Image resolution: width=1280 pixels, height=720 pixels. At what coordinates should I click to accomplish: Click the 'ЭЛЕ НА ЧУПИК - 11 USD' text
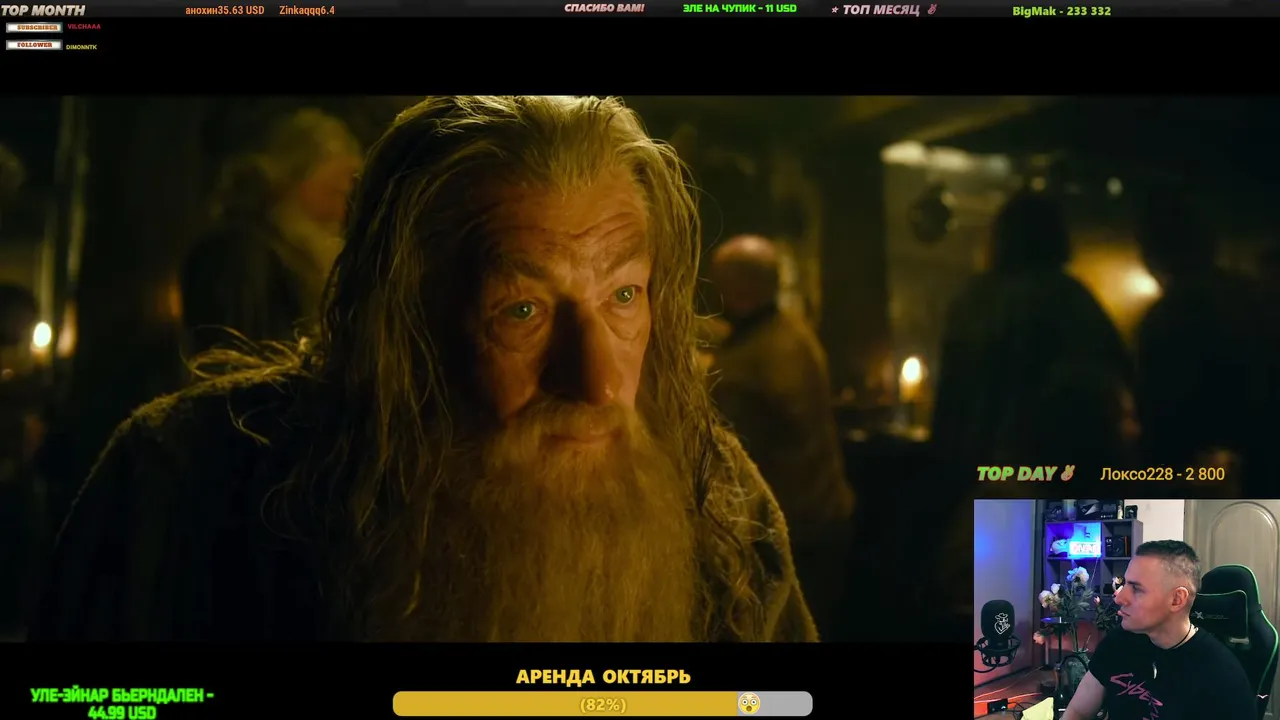[x=740, y=8]
